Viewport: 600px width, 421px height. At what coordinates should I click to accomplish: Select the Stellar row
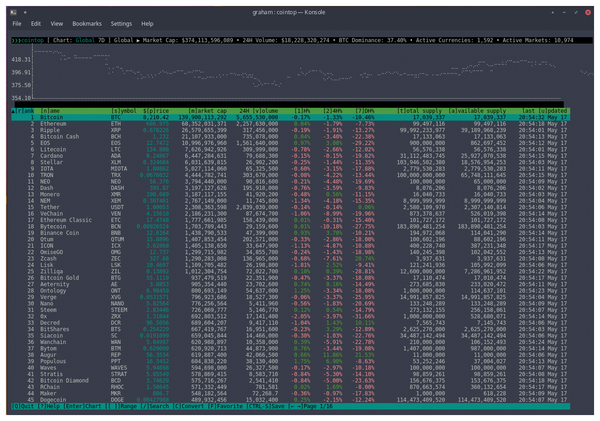[x=291, y=162]
